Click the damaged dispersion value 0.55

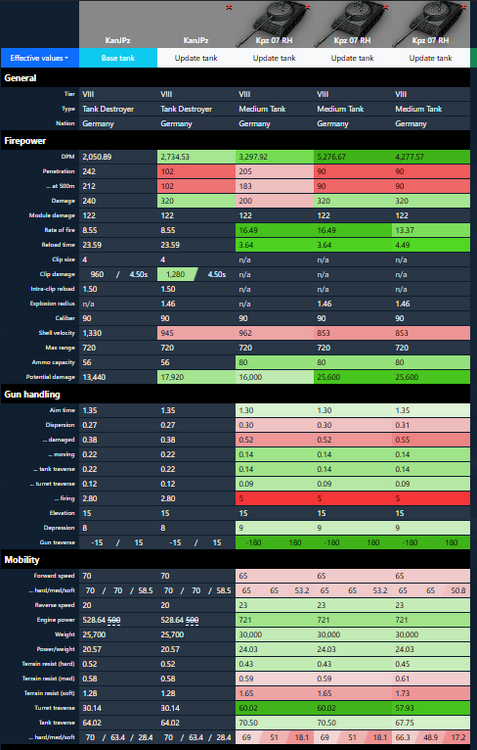402,440
